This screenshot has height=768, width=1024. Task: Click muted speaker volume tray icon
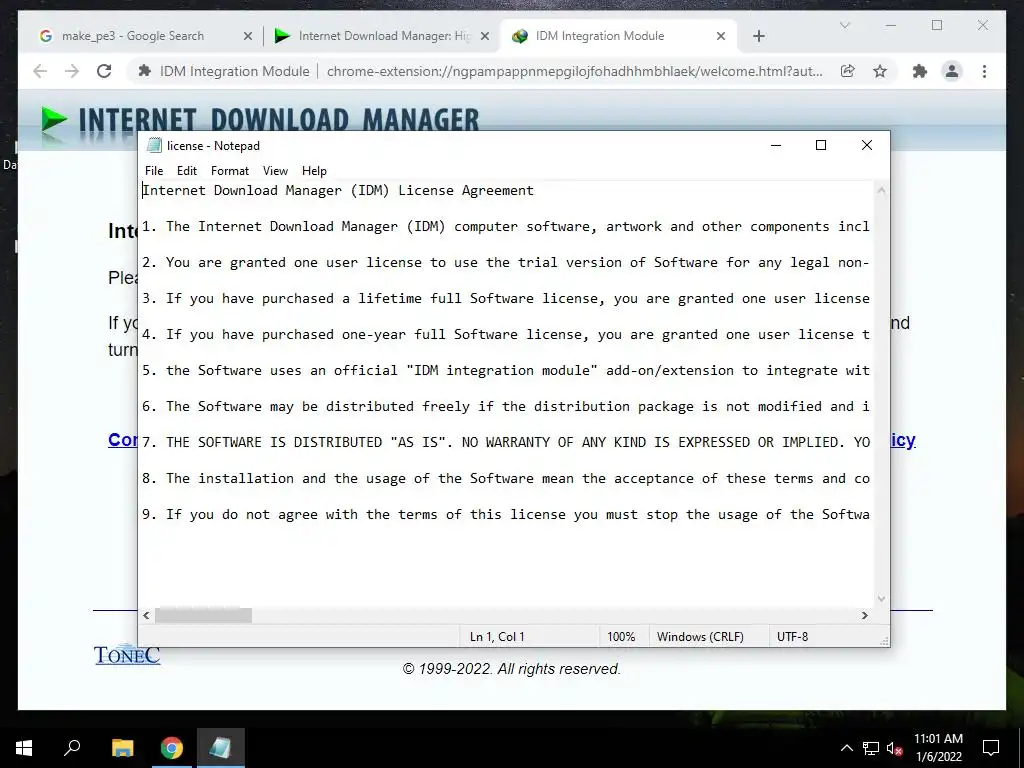pyautogui.click(x=895, y=748)
